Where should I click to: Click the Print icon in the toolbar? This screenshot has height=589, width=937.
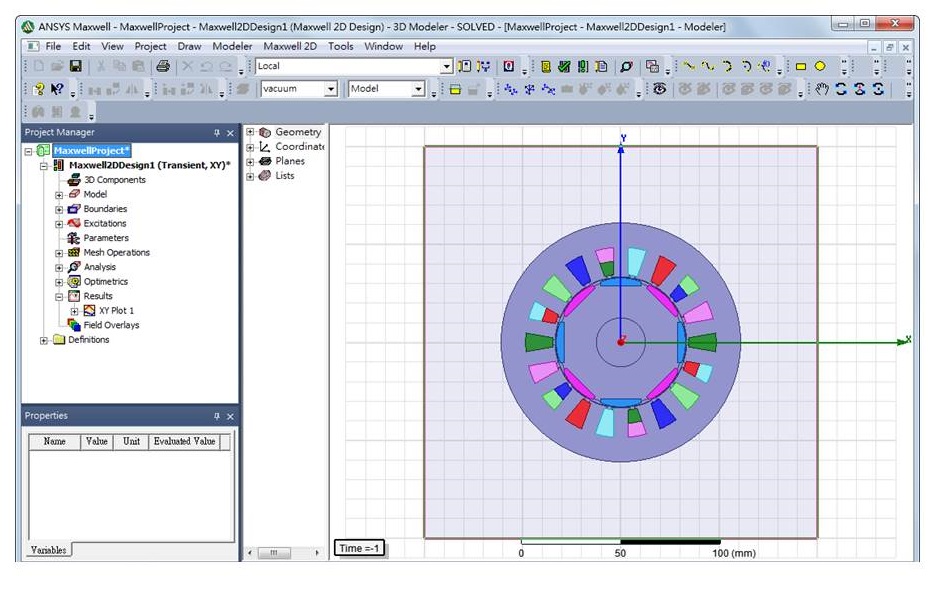click(162, 66)
